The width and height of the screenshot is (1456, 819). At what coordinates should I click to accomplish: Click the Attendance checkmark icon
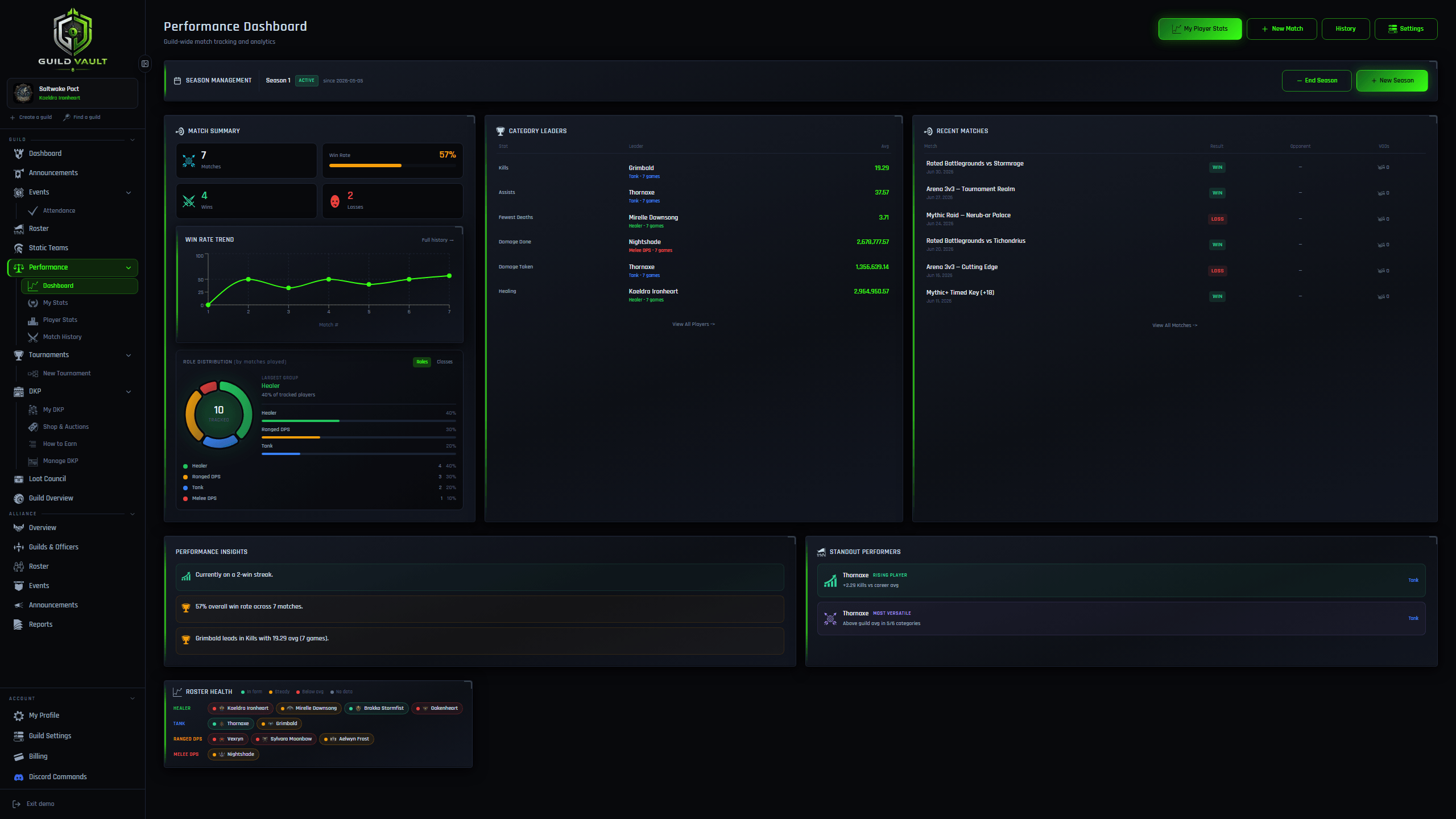click(33, 210)
